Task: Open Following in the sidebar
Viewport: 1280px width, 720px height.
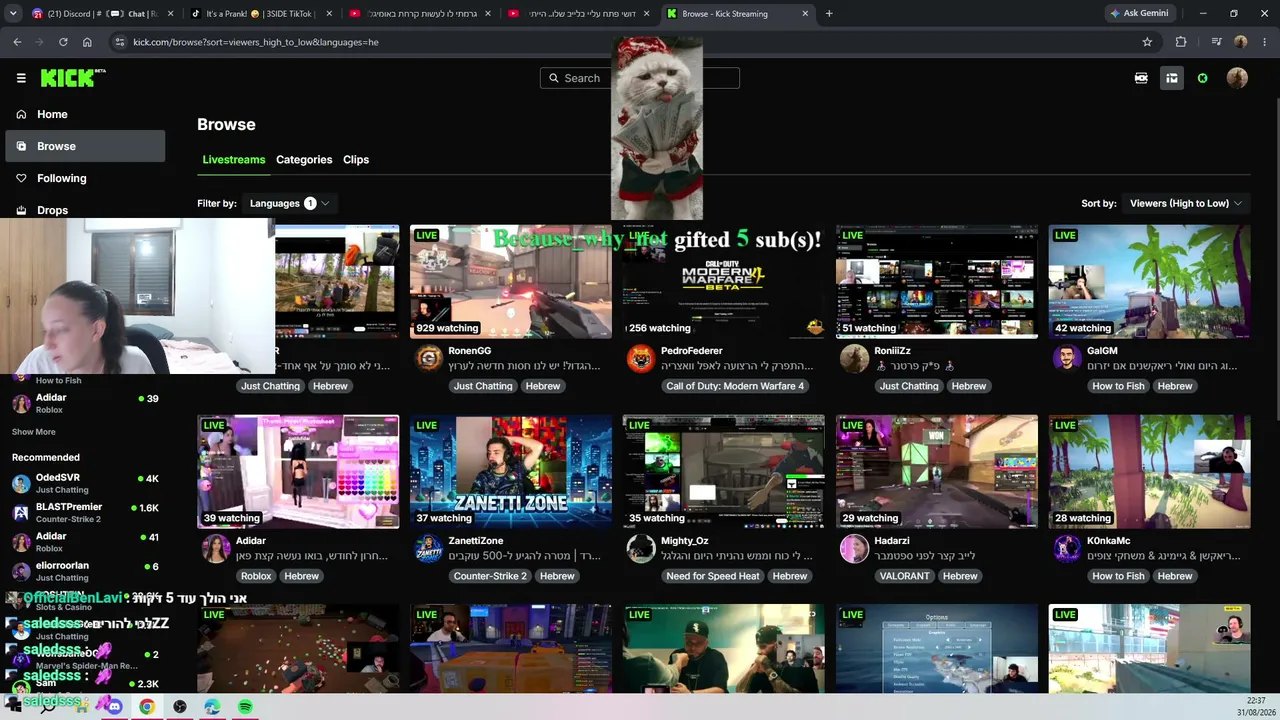Action: coord(85,178)
